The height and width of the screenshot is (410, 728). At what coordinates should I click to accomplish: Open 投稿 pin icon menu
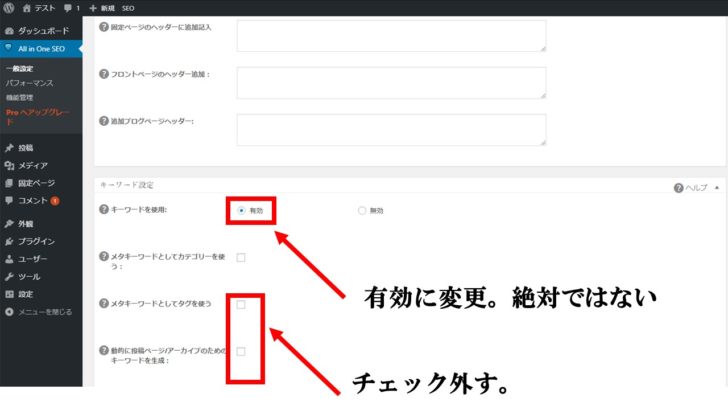9,148
